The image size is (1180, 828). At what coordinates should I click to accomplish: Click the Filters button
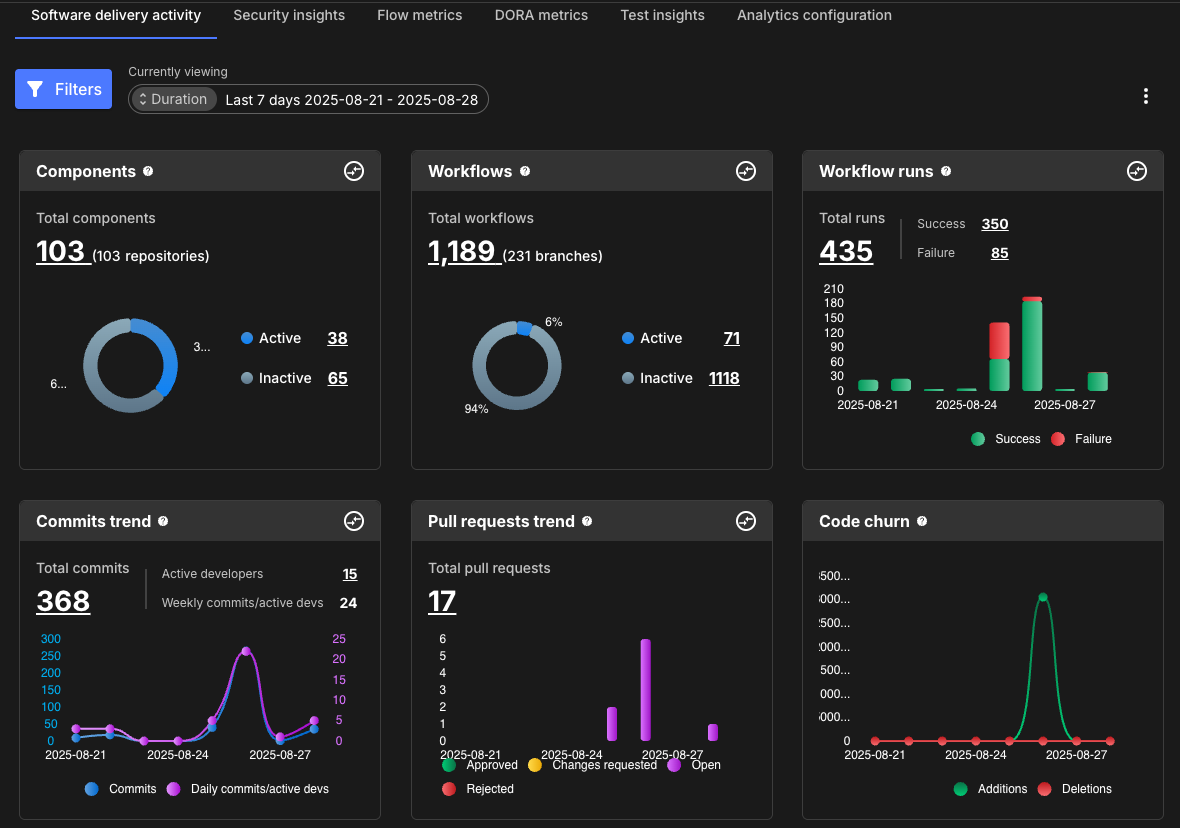tap(63, 89)
